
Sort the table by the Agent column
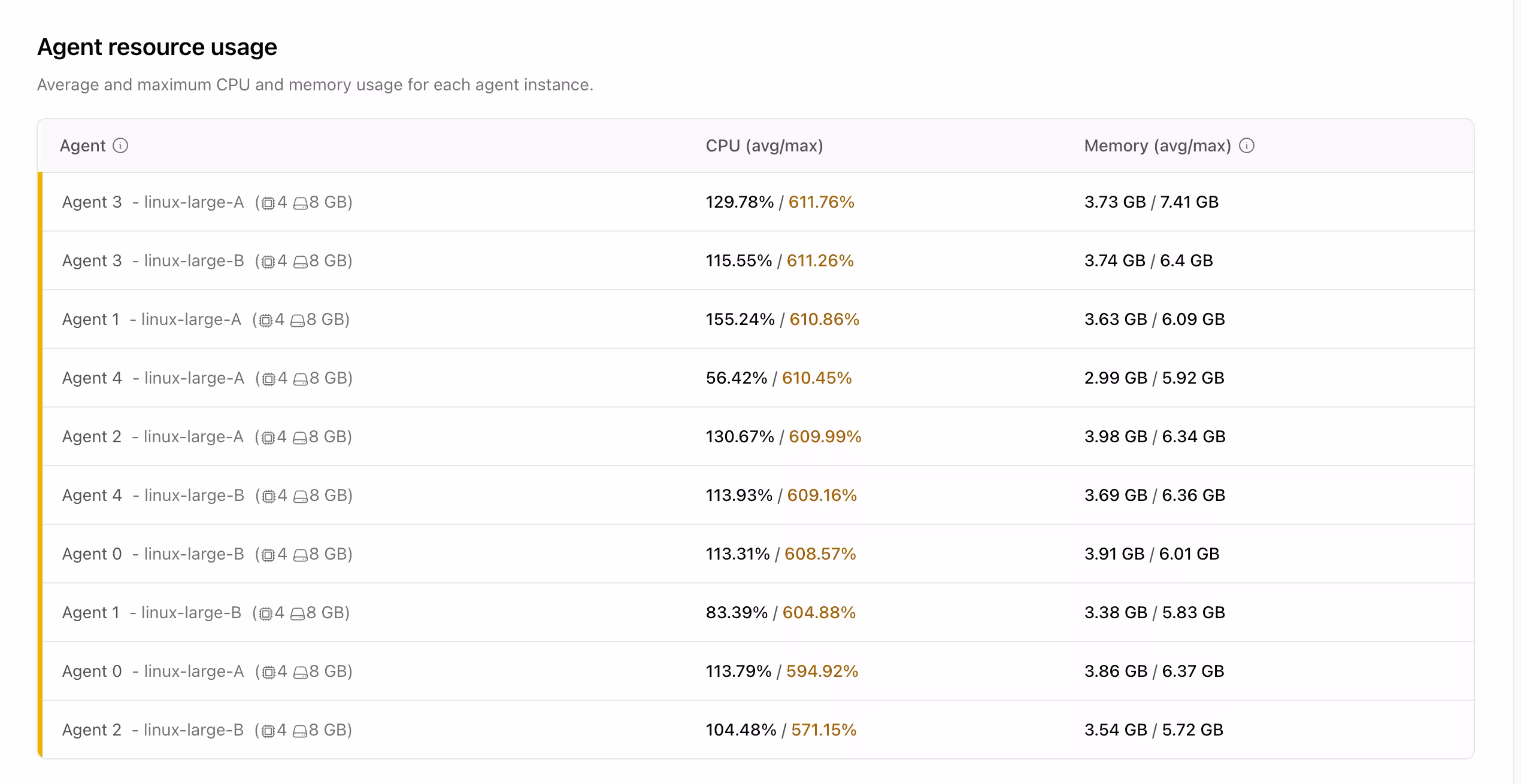84,145
